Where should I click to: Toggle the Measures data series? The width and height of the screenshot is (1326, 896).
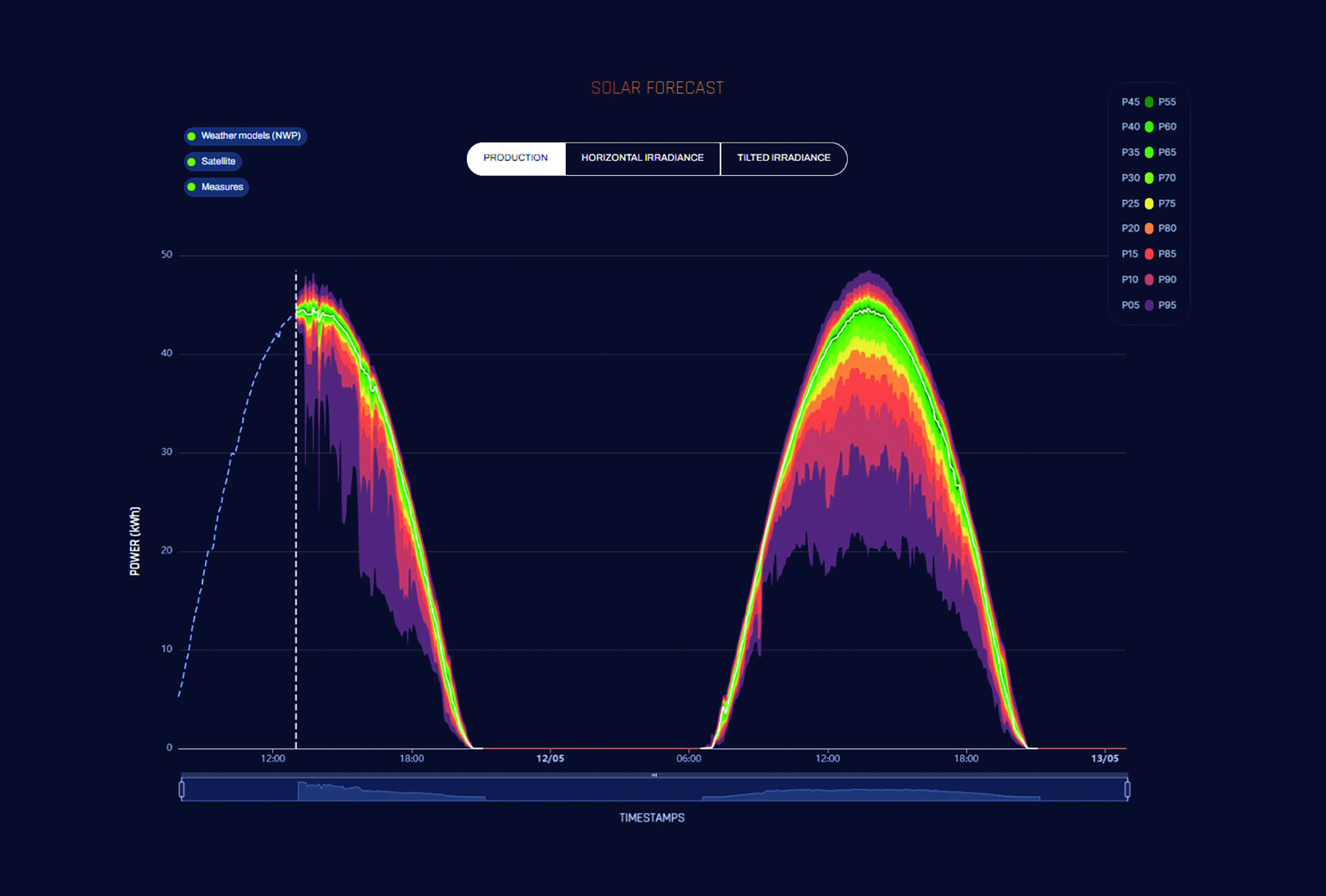(x=216, y=187)
